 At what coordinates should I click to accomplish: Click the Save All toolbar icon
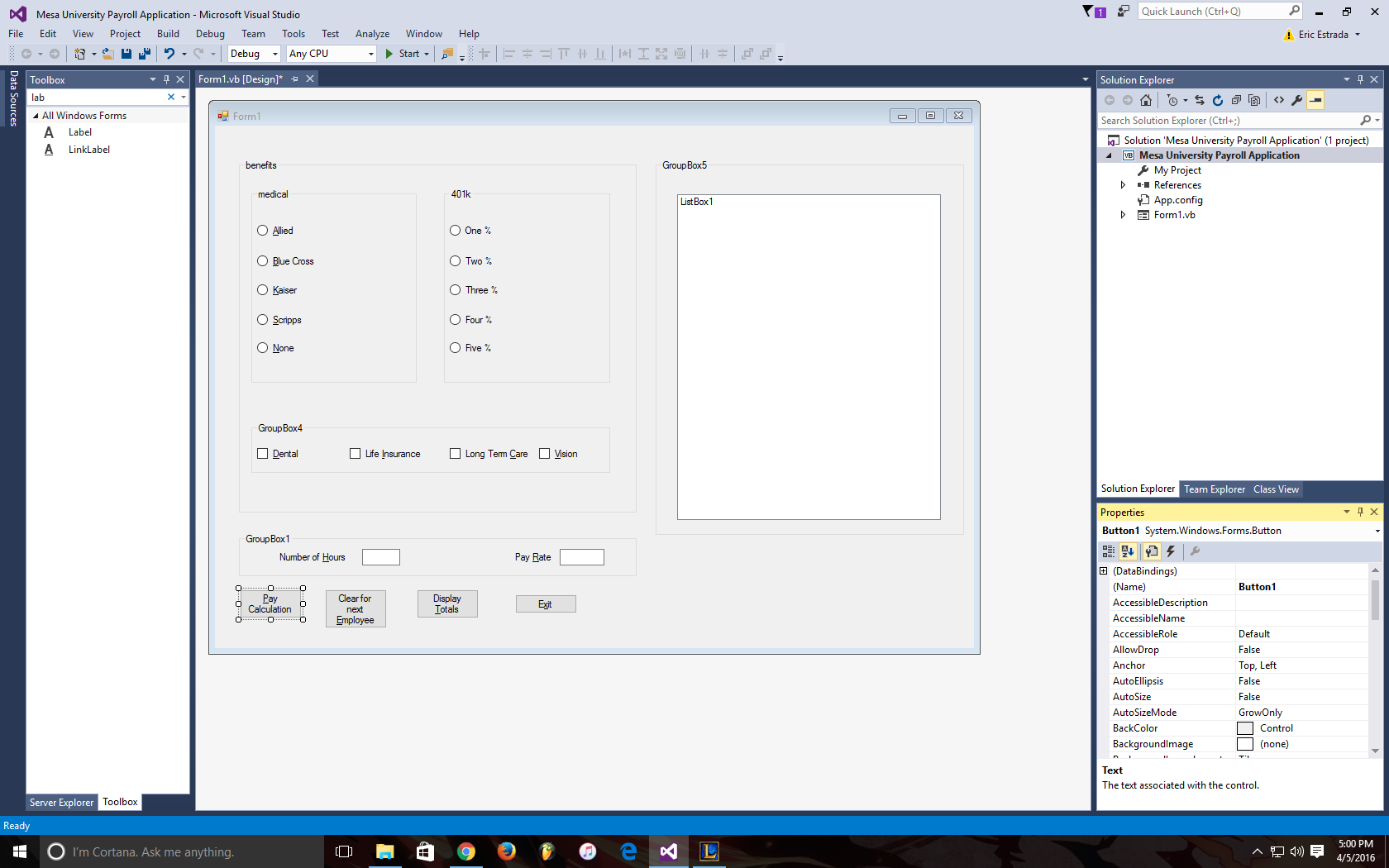[144, 54]
